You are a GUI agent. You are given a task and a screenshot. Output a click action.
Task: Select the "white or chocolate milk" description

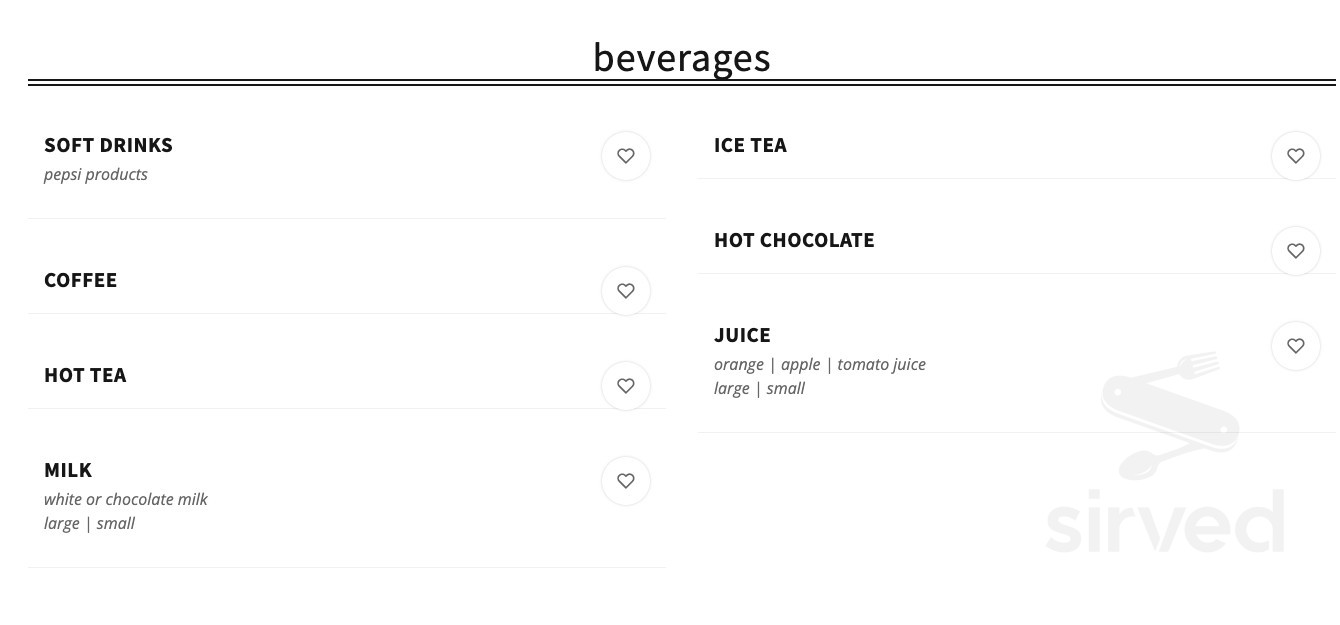click(x=126, y=499)
